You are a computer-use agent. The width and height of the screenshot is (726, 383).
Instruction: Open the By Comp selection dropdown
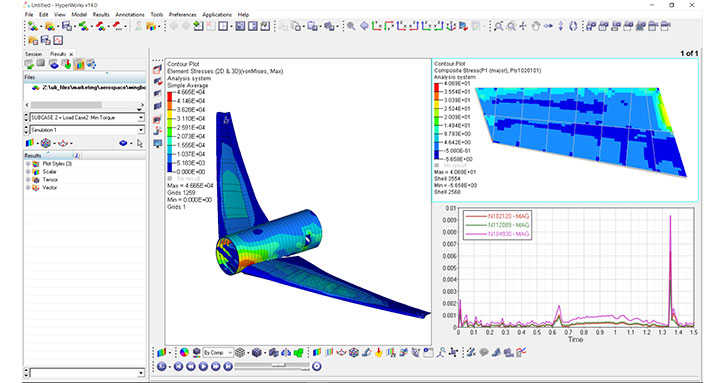[x=218, y=353]
